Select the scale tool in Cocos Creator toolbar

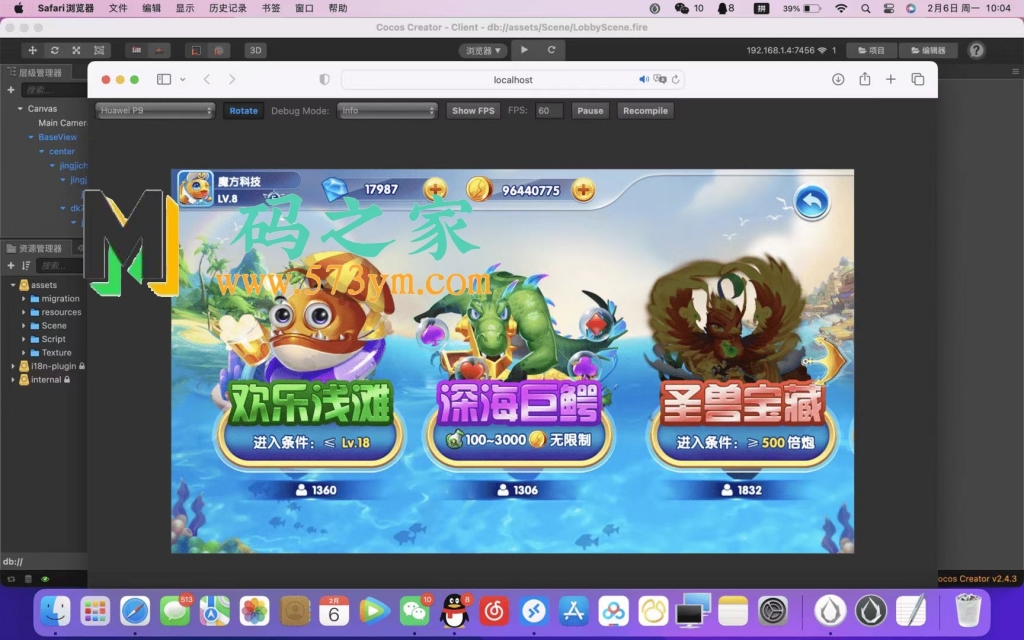tap(76, 50)
